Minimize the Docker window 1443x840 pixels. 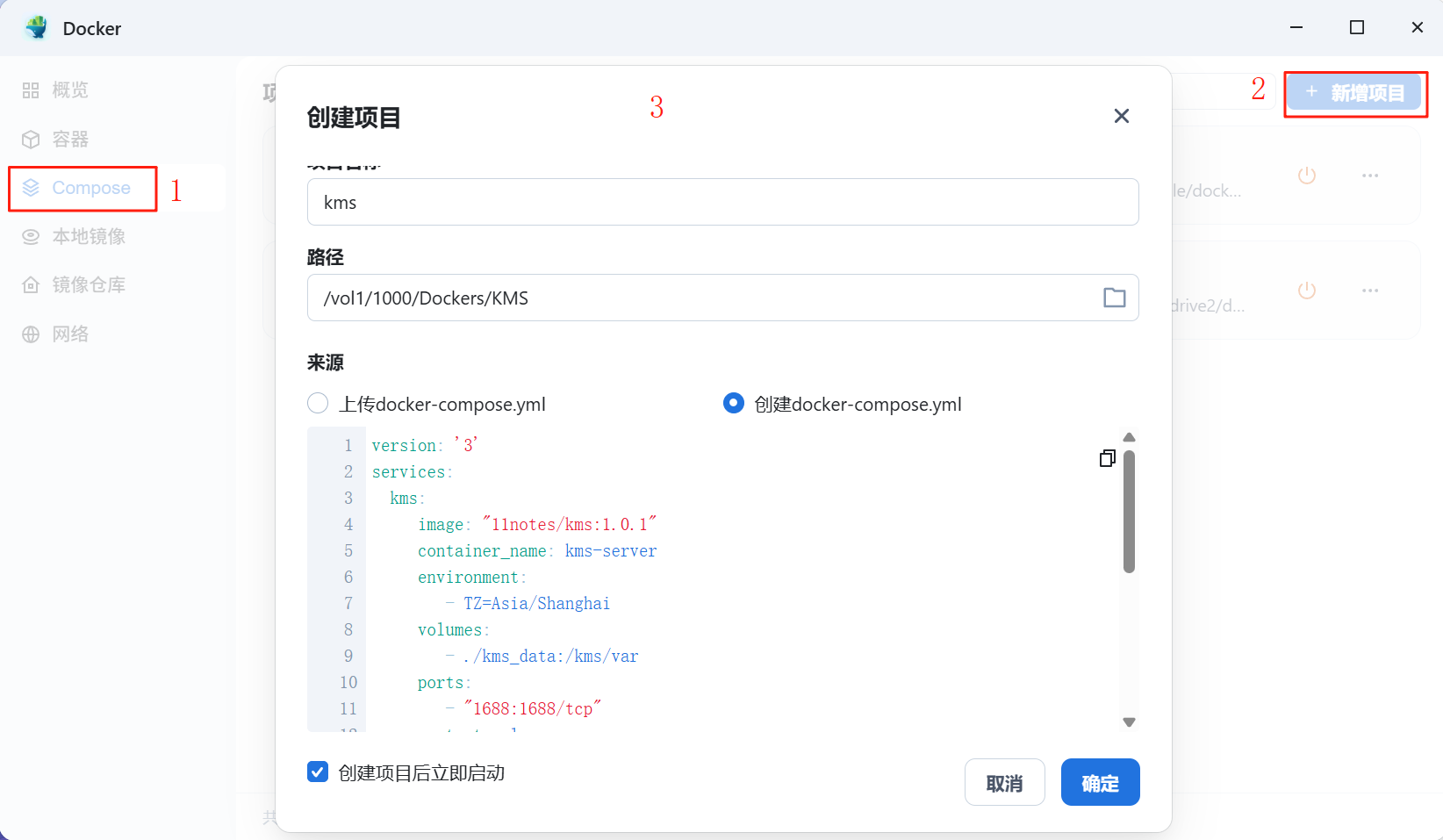tap(1296, 27)
